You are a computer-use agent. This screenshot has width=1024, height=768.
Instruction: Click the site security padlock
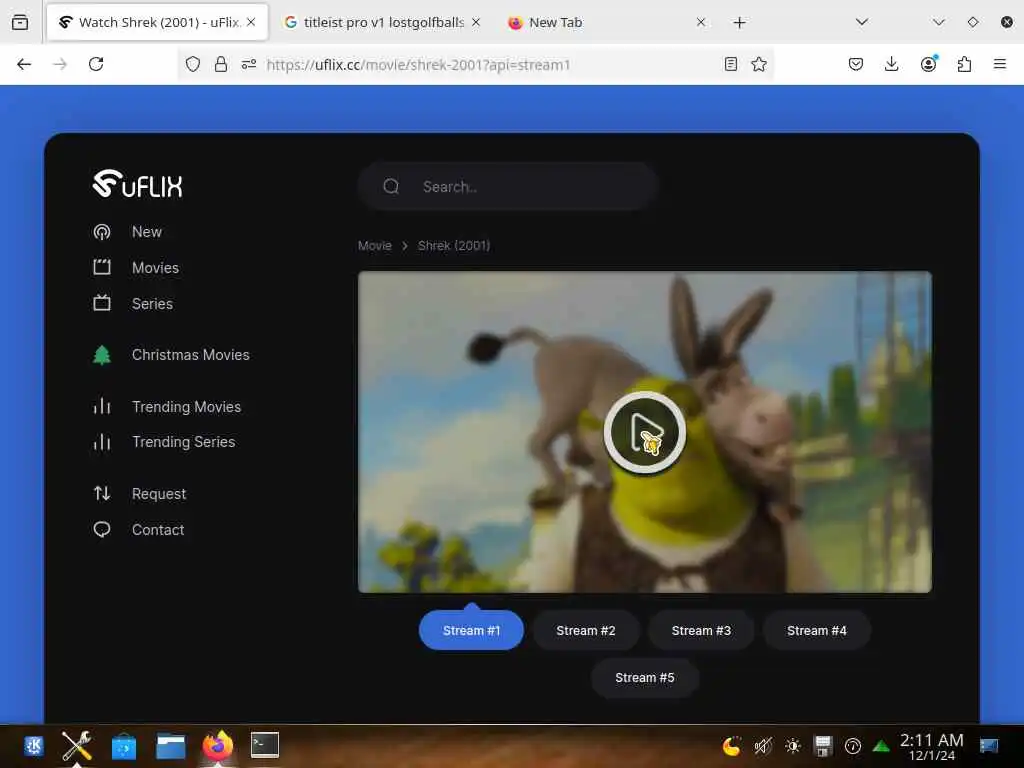[x=221, y=64]
